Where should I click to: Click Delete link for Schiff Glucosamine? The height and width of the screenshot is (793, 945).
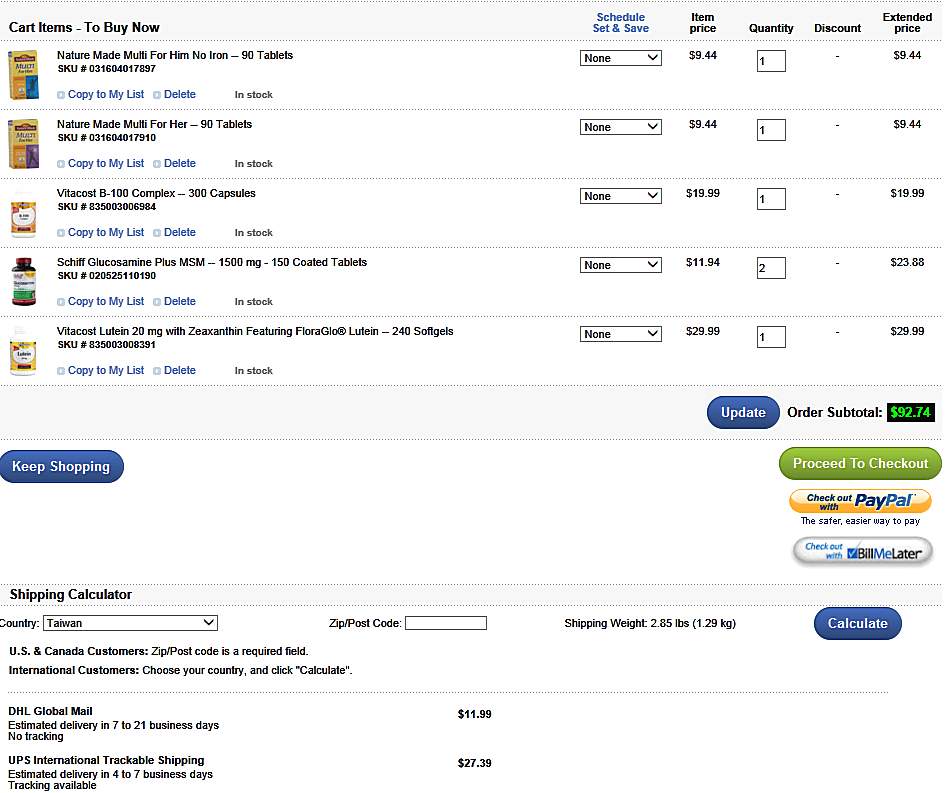pyautogui.click(x=180, y=302)
